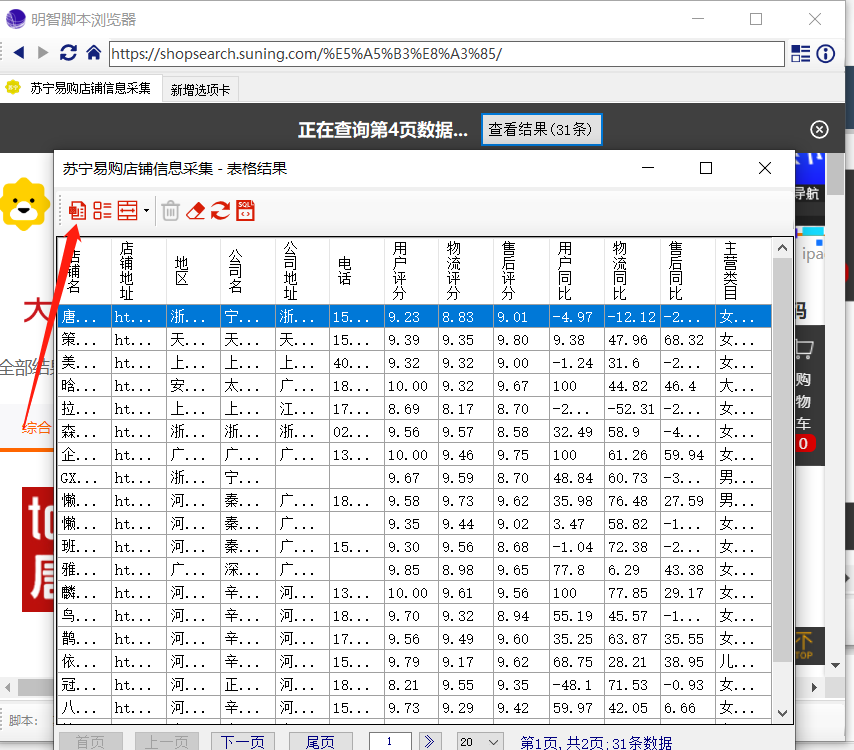Click the cell showing 47.96
854x750 pixels.
[632, 340]
